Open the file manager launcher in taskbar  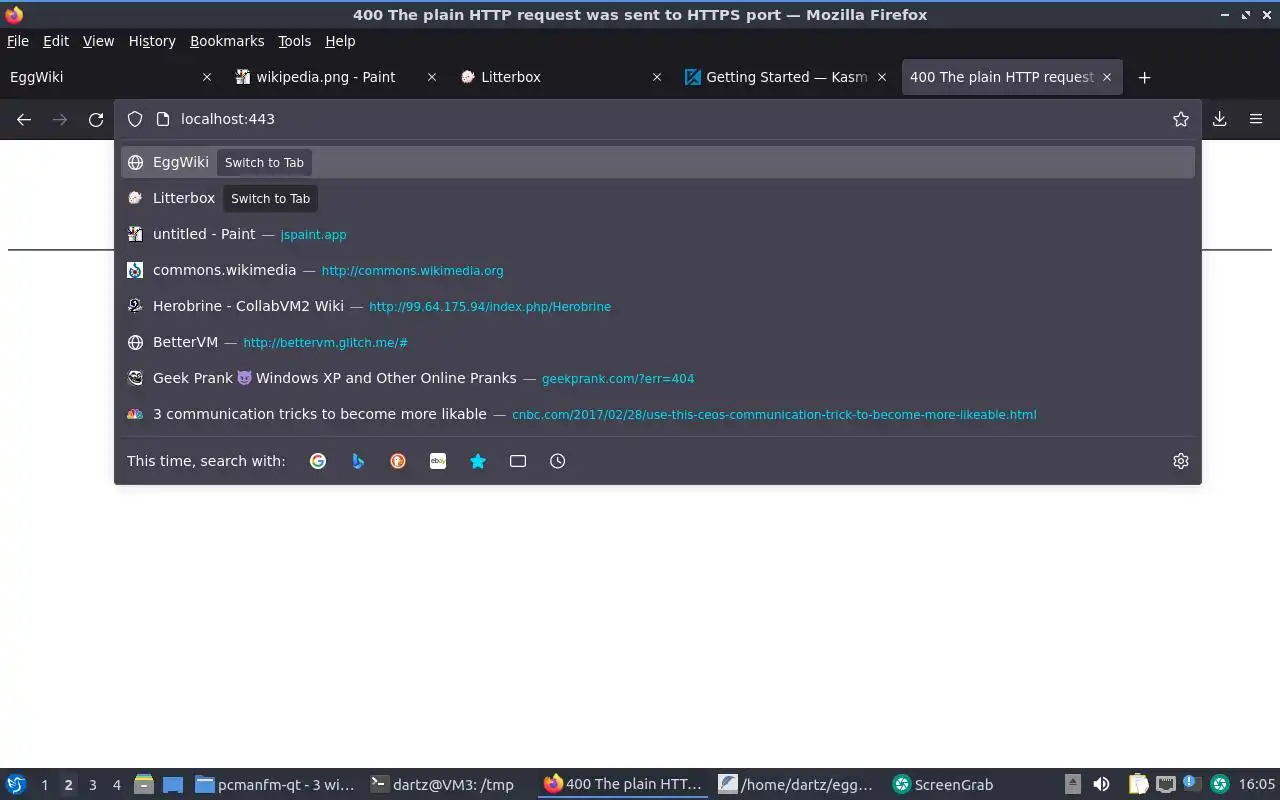point(144,785)
